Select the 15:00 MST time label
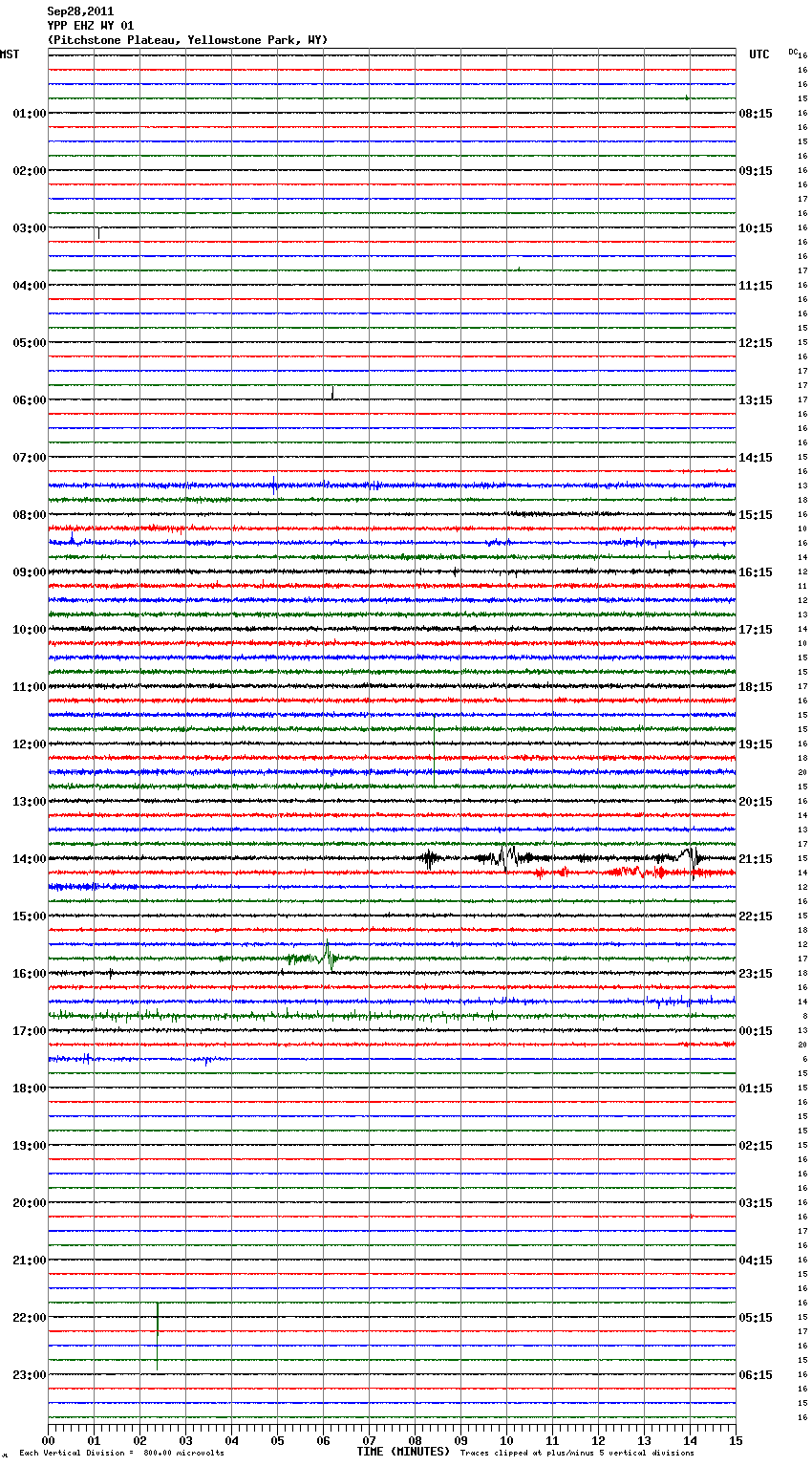812x1466 pixels. coord(29,916)
